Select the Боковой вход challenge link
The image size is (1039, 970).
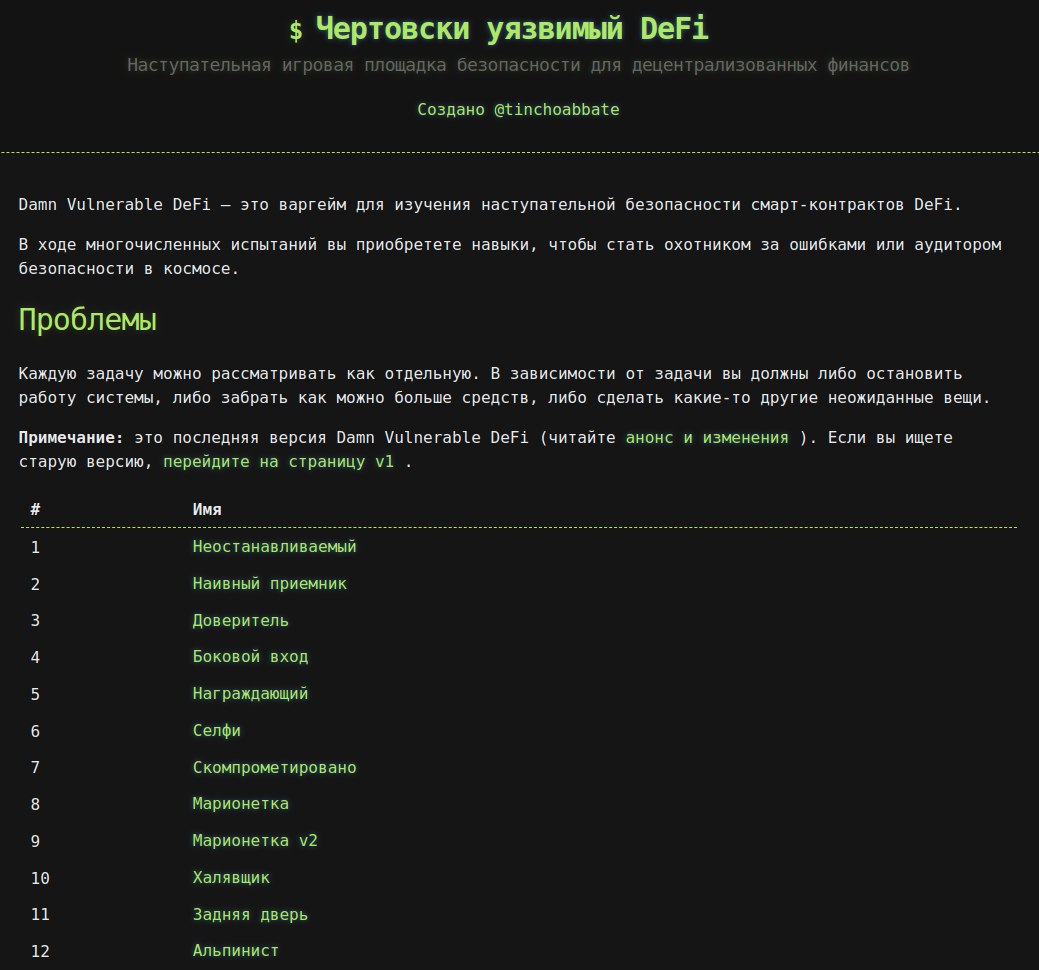pyautogui.click(x=250, y=657)
